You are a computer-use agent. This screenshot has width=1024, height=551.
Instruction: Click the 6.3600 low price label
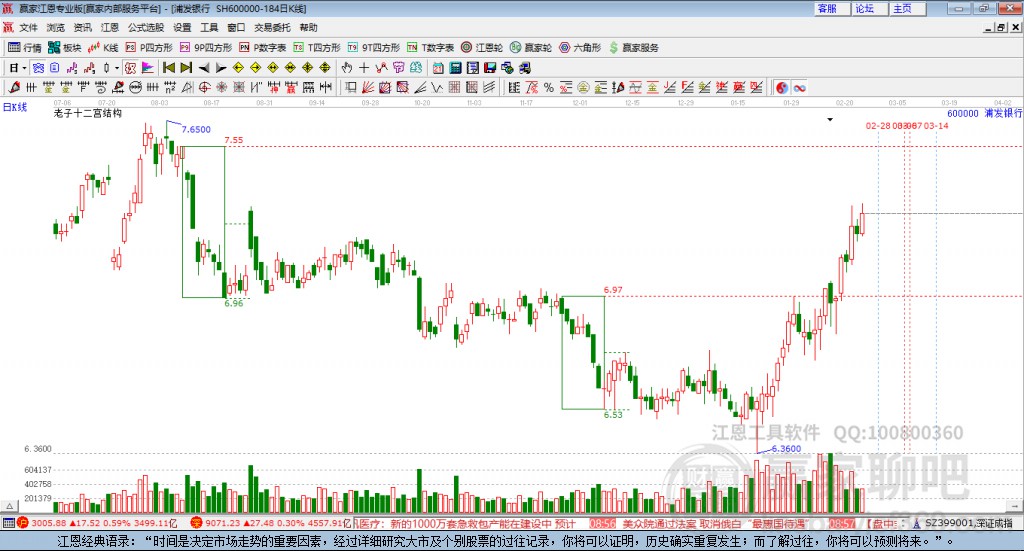pos(786,449)
